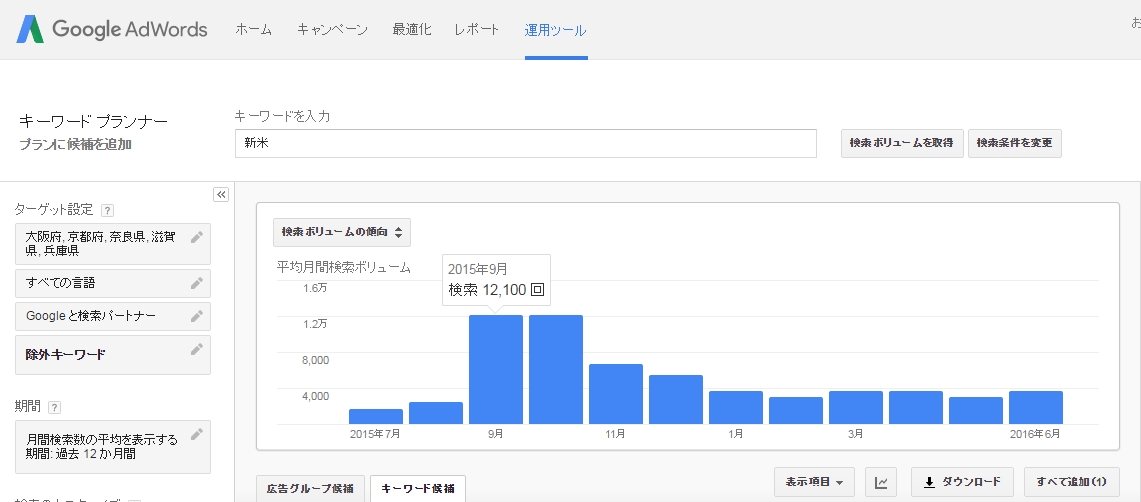Click 検索 12,100 回 tooltip text

(x=496, y=290)
